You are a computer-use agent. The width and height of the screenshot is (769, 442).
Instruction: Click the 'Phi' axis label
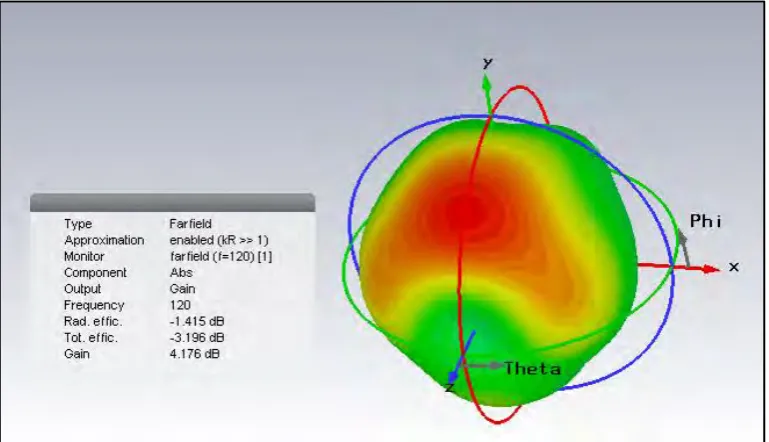(x=706, y=221)
